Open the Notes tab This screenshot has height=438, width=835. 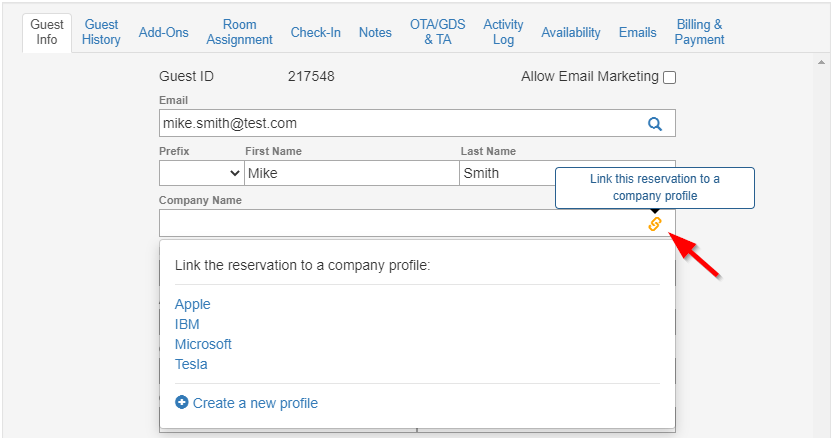click(375, 32)
